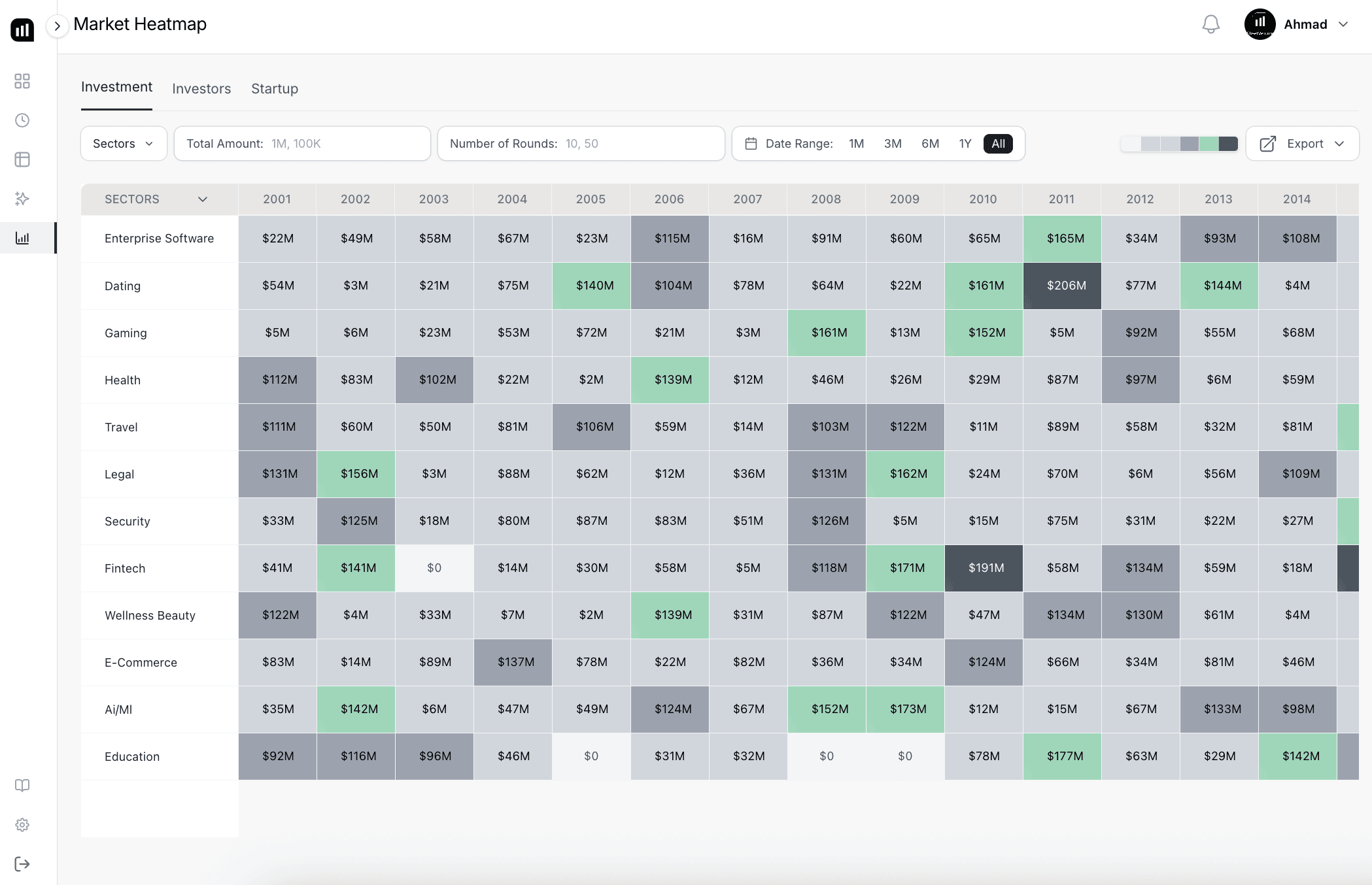This screenshot has width=1372, height=885.
Task: Open the Sectors filter dropdown
Action: click(123, 144)
